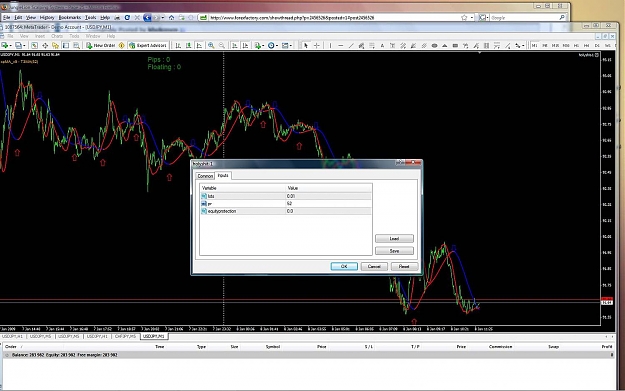Open the periods clock dropdown
The height and width of the screenshot is (391, 625).
pyautogui.click(x=273, y=45)
